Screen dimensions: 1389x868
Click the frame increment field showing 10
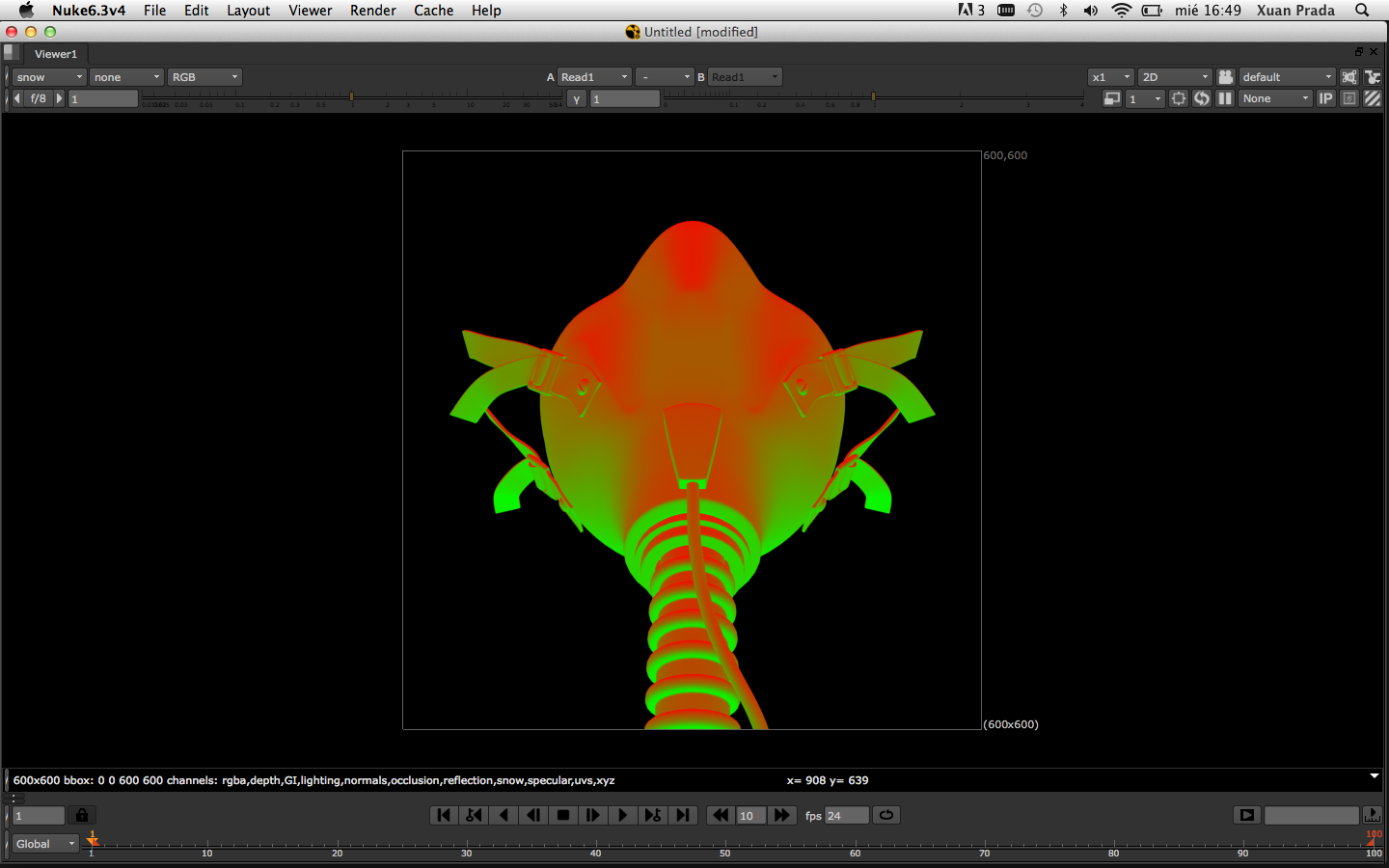[x=751, y=815]
